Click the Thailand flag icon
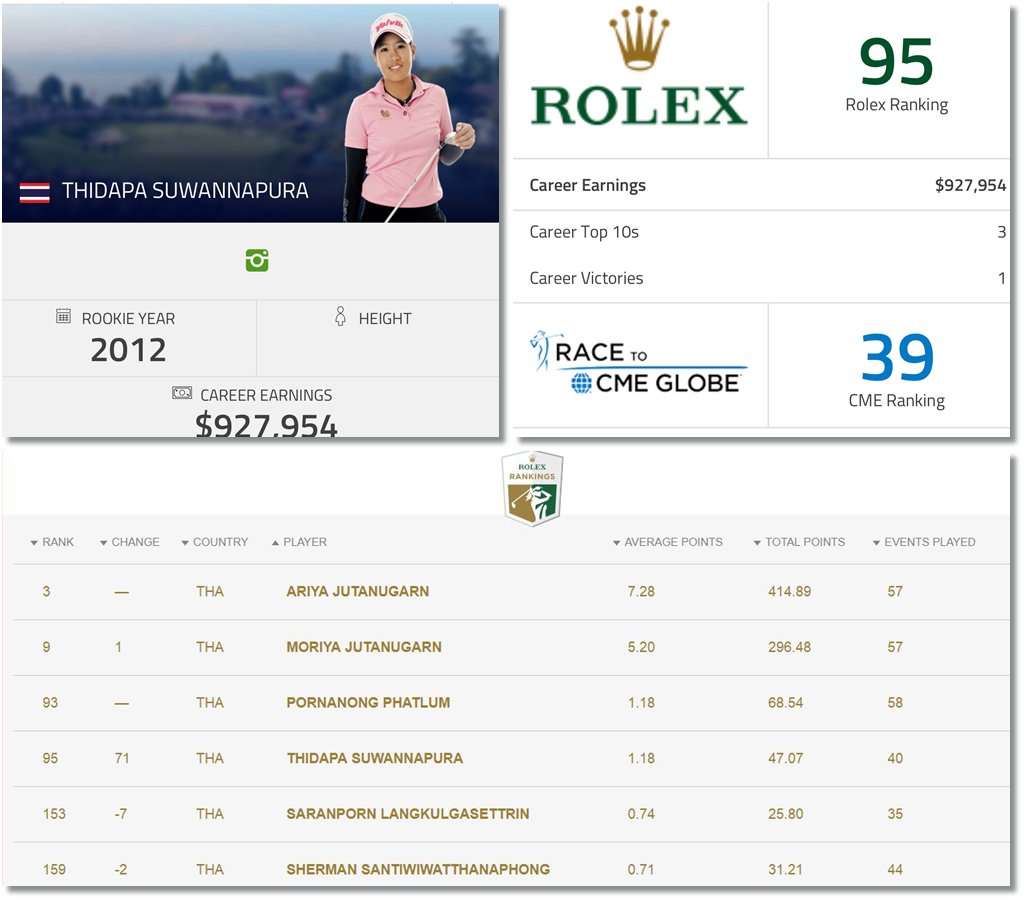 click(x=35, y=192)
